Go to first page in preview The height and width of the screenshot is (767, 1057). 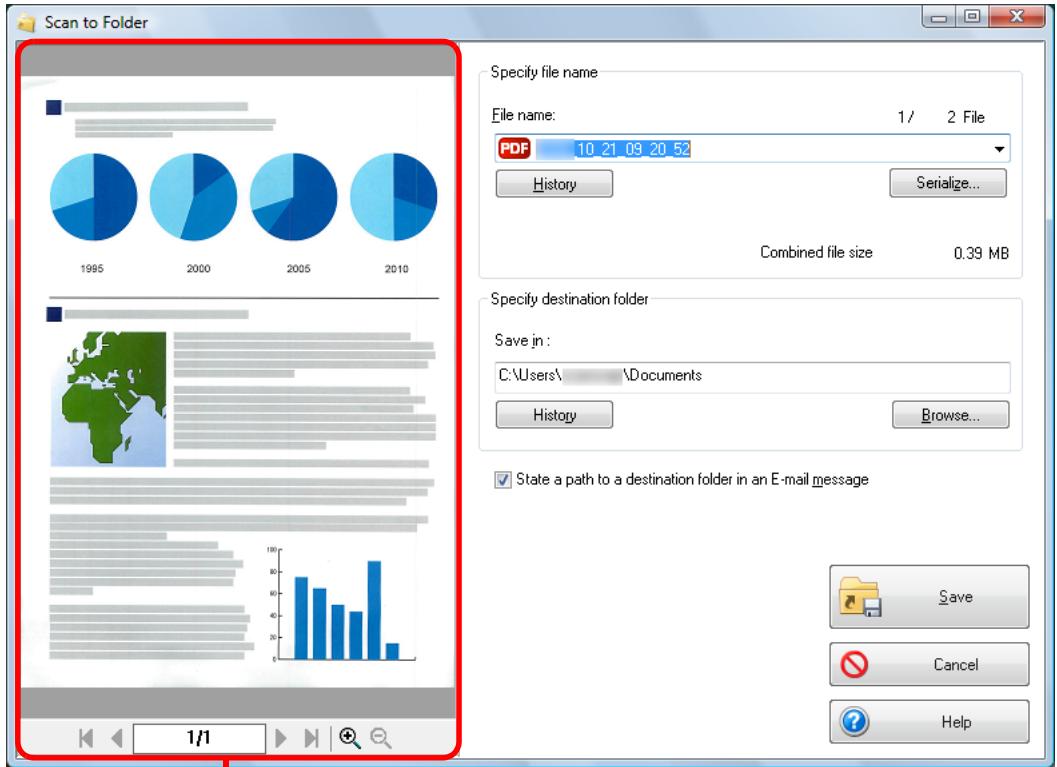[x=86, y=738]
